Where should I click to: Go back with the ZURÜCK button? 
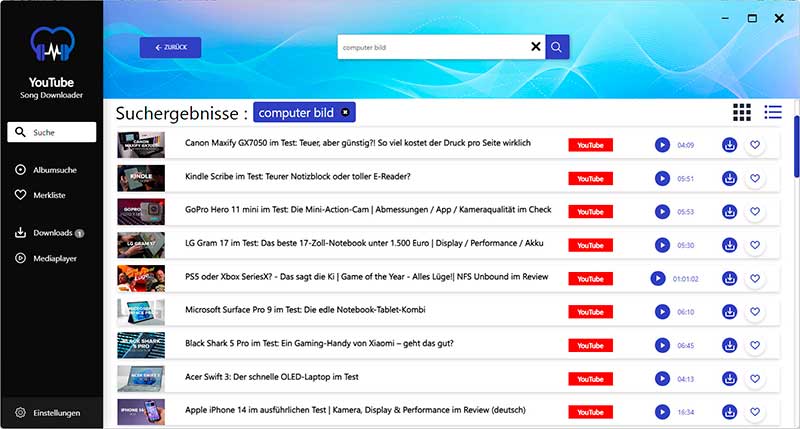pyautogui.click(x=170, y=47)
